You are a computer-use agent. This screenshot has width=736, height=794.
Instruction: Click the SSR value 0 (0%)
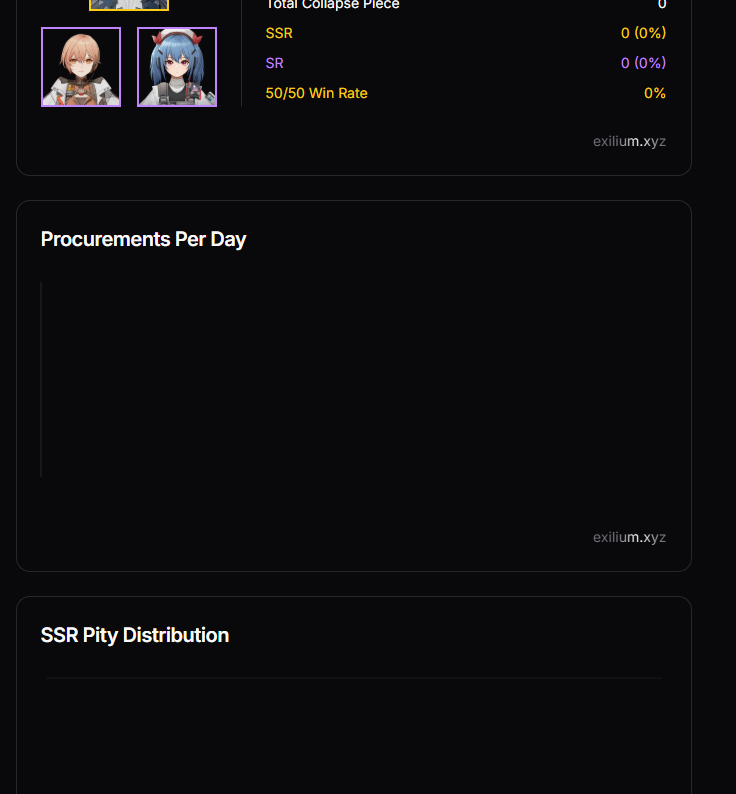coord(643,33)
